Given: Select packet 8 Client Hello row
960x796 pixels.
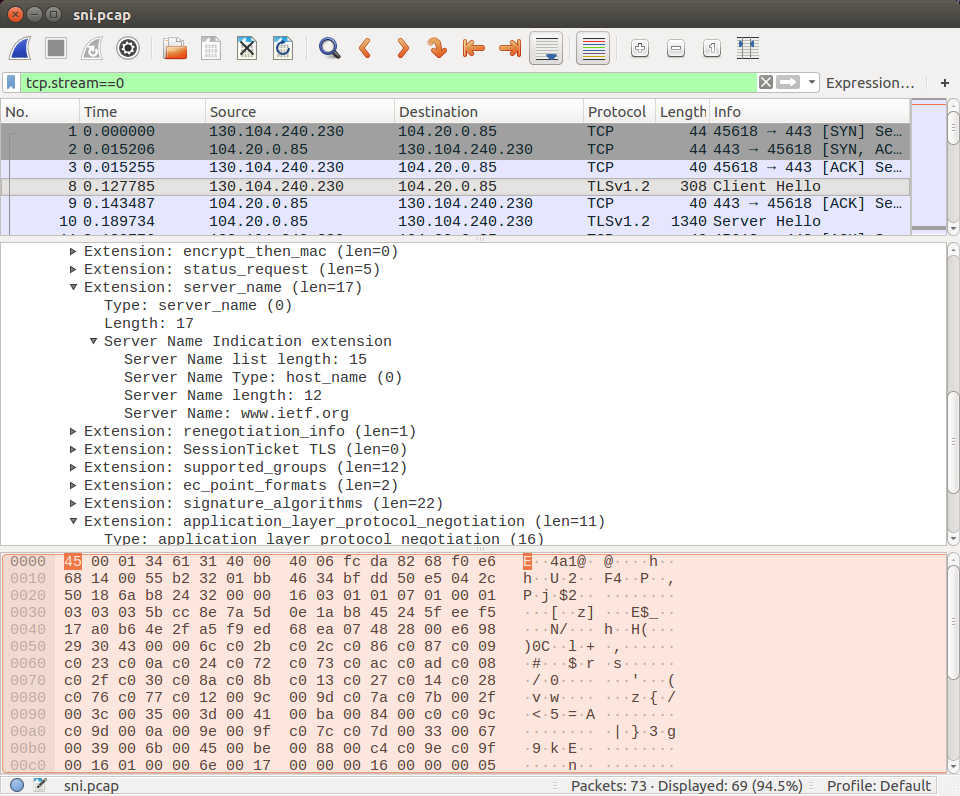Looking at the screenshot, I should coord(455,186).
